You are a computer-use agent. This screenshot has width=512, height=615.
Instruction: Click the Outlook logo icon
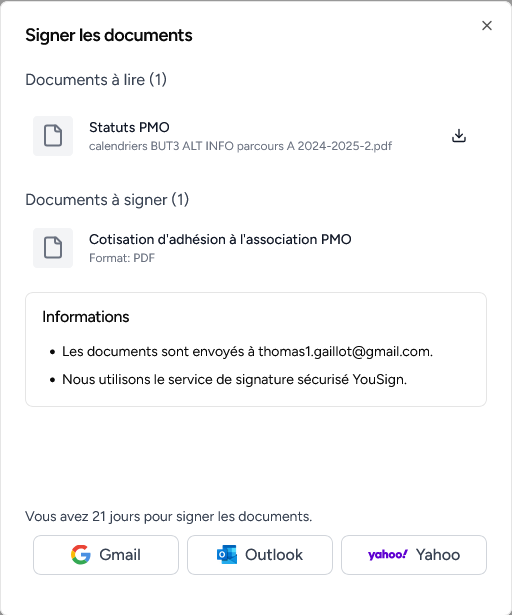[227, 555]
